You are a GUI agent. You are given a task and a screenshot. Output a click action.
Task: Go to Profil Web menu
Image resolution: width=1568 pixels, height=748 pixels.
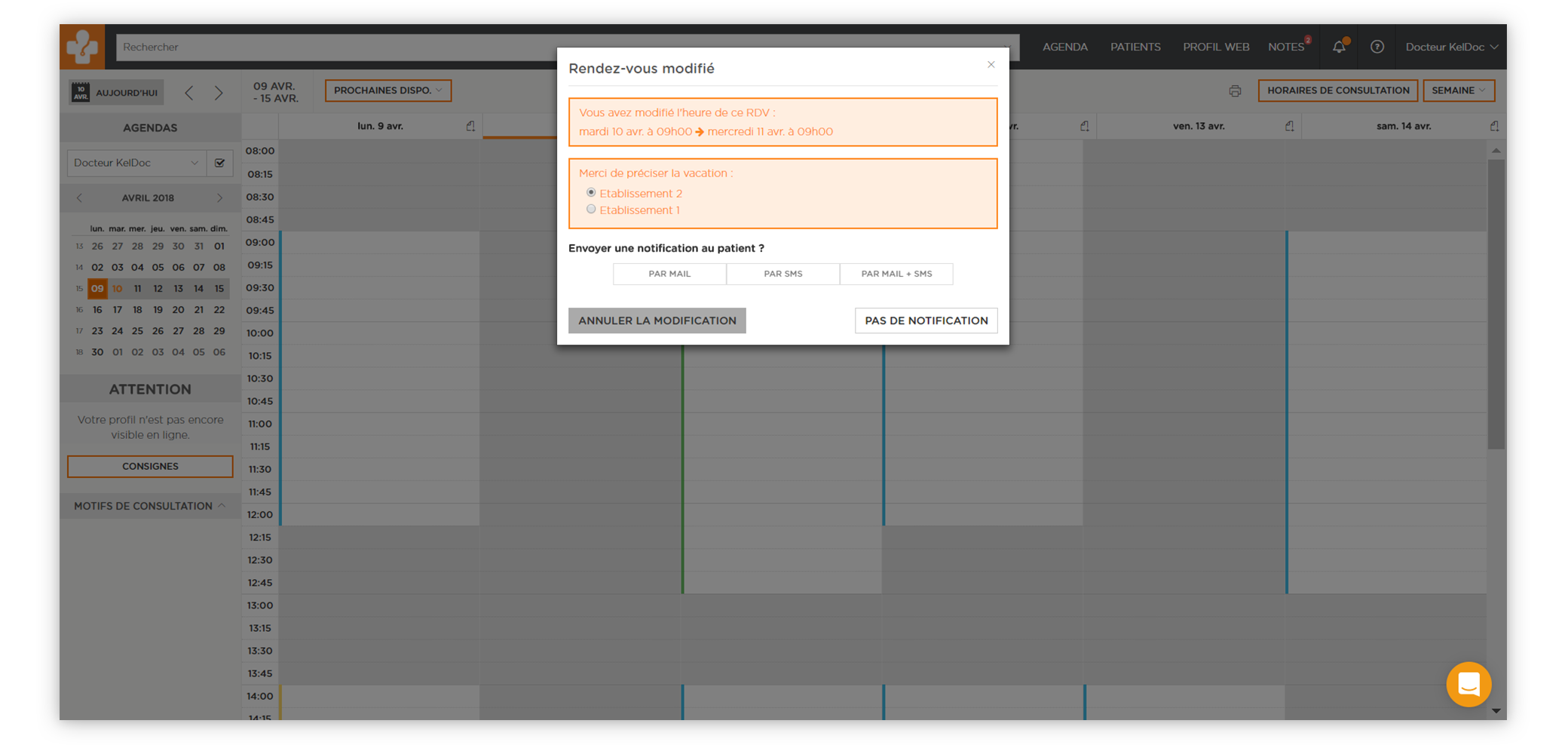1215,47
